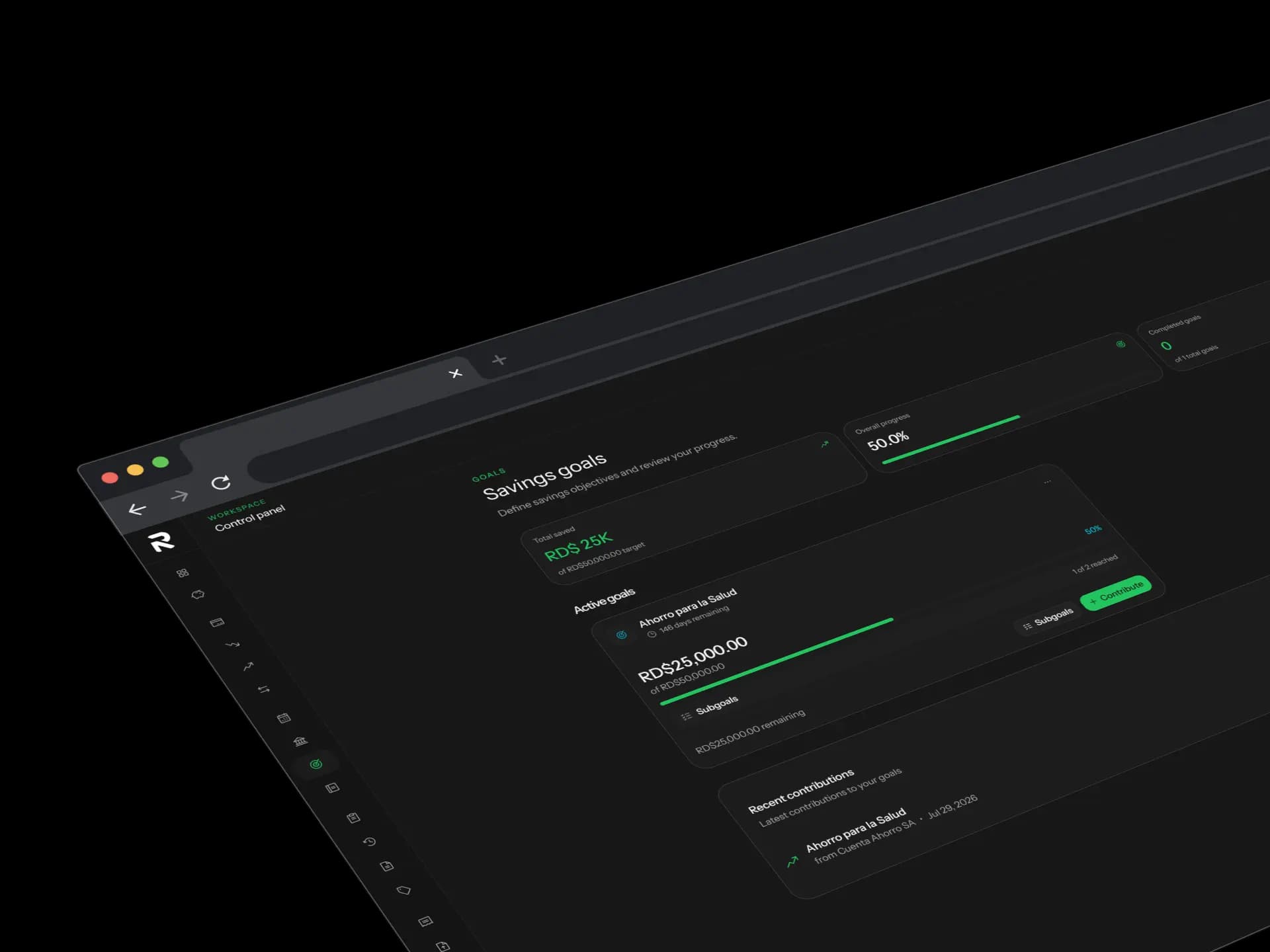The image size is (1270, 952).
Task: Click the Active goals section heading
Action: pyautogui.click(x=605, y=600)
